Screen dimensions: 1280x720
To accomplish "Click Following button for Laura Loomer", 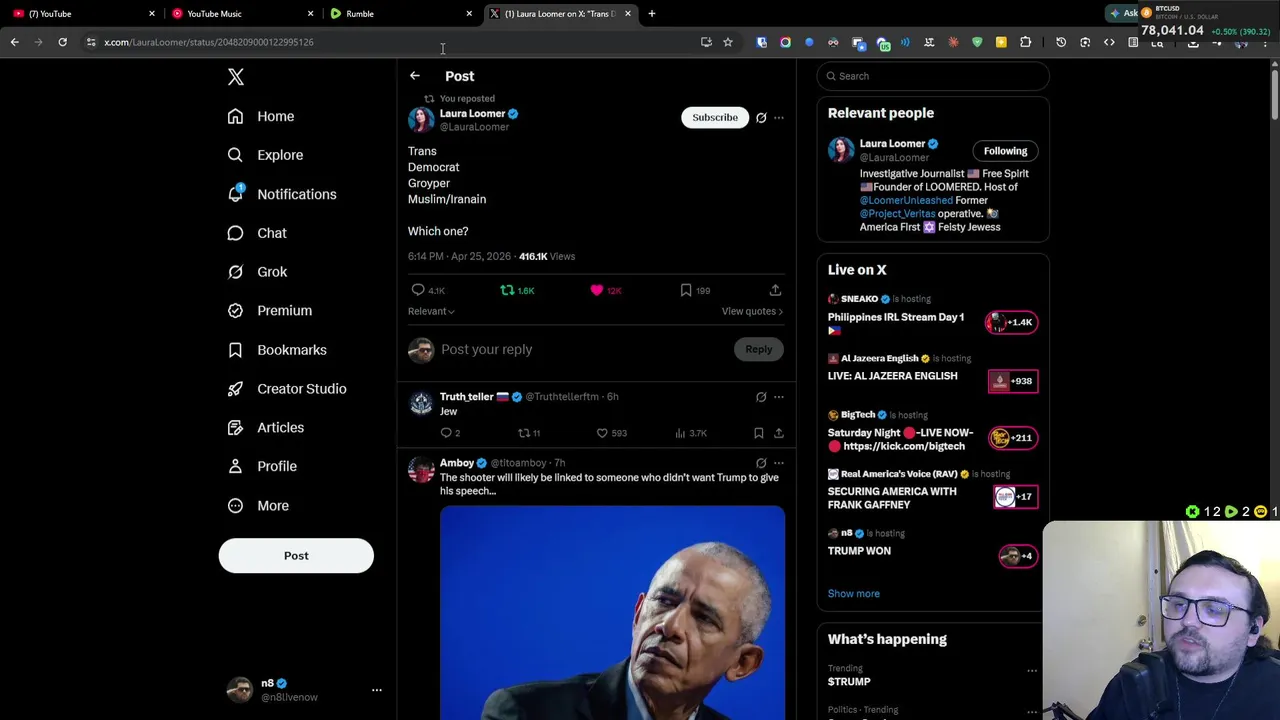I will [1005, 151].
